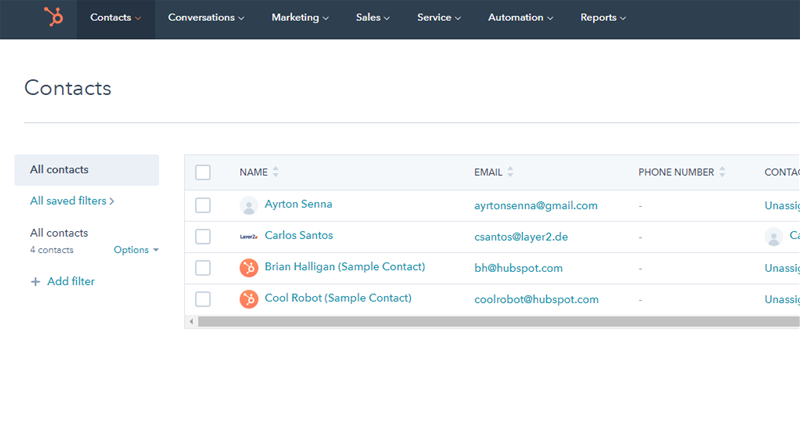Sort contacts using the Name column arrows
800x438 pixels.
pos(276,172)
